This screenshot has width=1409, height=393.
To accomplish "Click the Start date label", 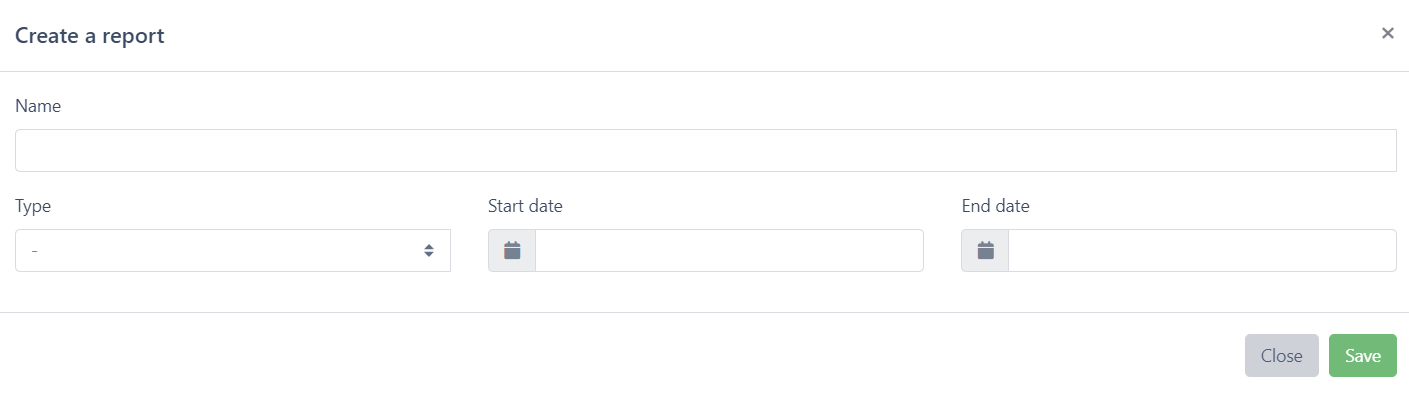I will pos(525,206).
